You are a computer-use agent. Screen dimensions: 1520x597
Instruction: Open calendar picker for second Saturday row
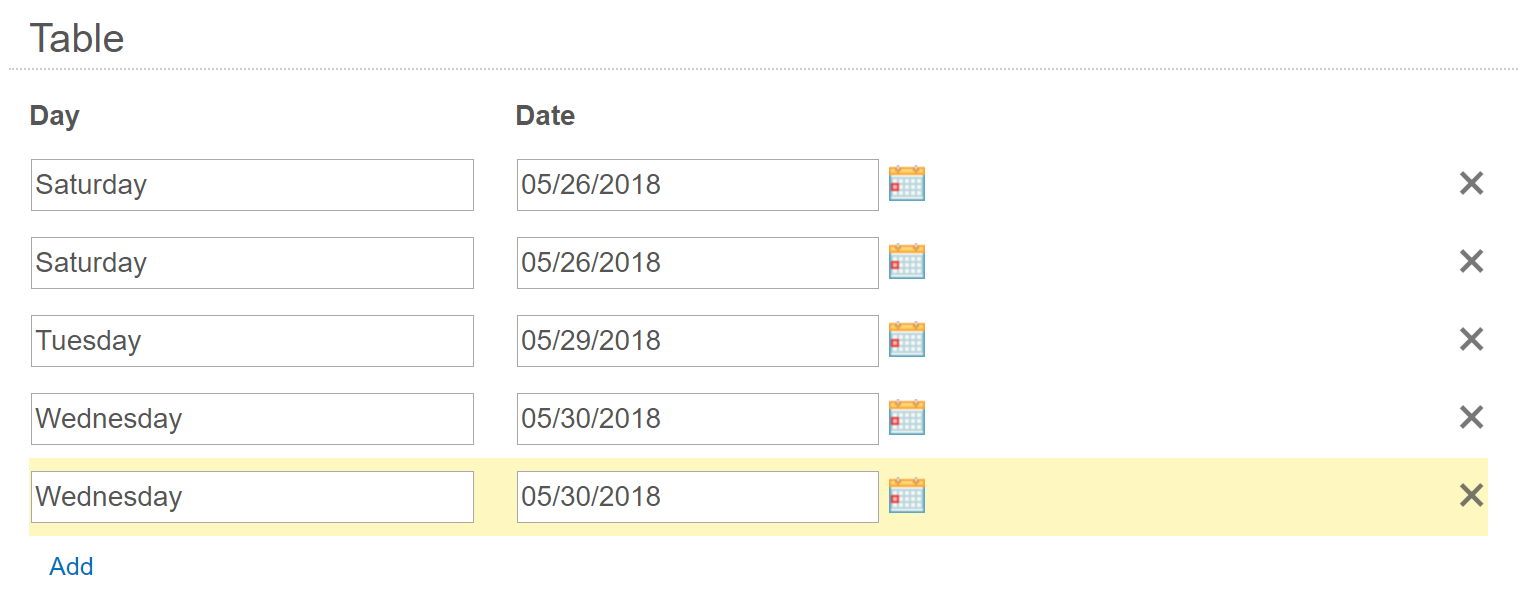tap(907, 262)
